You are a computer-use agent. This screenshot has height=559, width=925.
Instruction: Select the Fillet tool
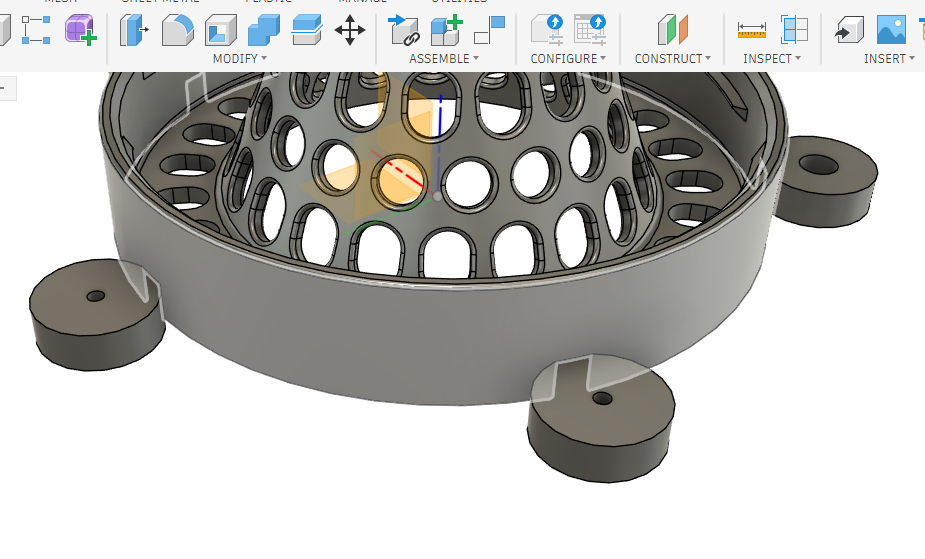tap(178, 30)
